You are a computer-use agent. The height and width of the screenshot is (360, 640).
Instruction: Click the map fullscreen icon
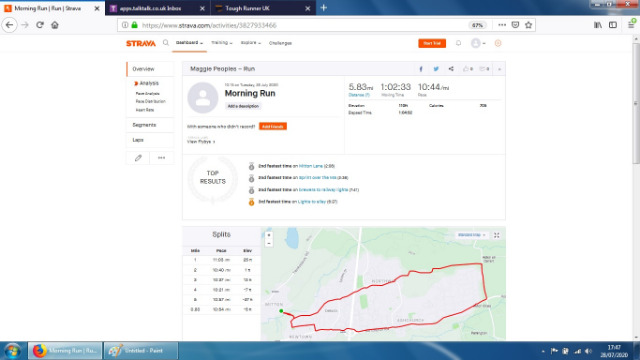point(497,235)
